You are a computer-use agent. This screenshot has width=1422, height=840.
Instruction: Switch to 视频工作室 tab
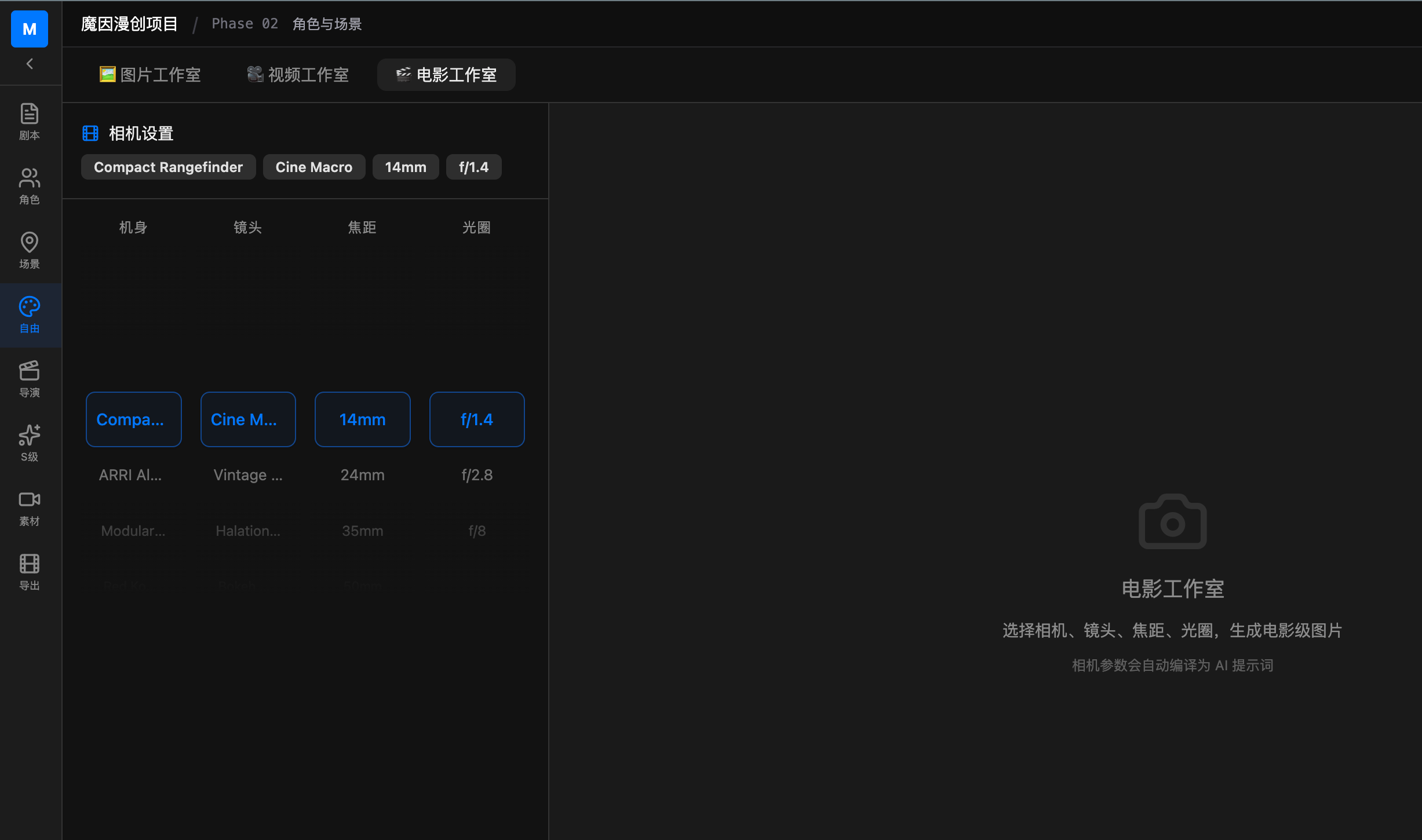coord(298,75)
